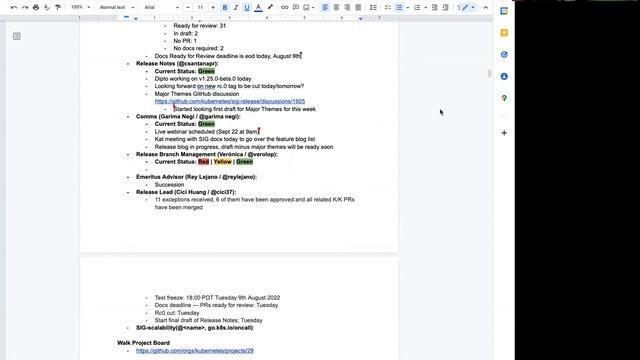
Task: Click the 'Succession' bullet text
Action: tap(169, 184)
